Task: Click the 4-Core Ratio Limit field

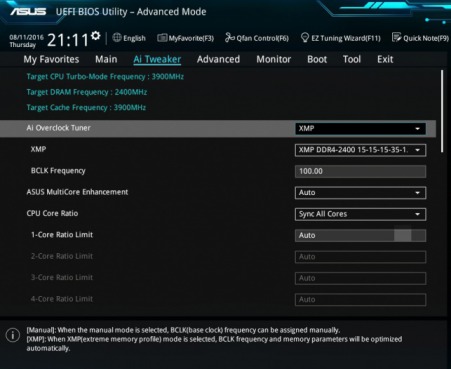Action: click(360, 299)
